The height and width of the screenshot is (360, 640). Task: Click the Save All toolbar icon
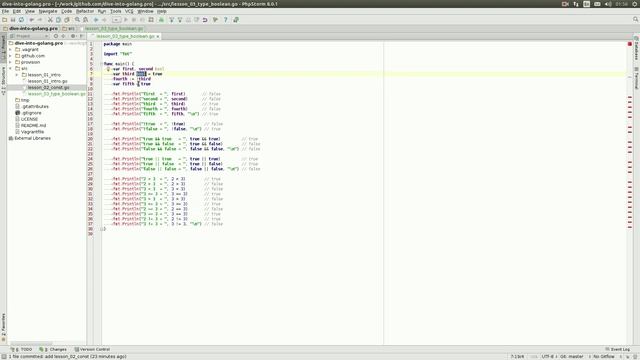point(13,20)
